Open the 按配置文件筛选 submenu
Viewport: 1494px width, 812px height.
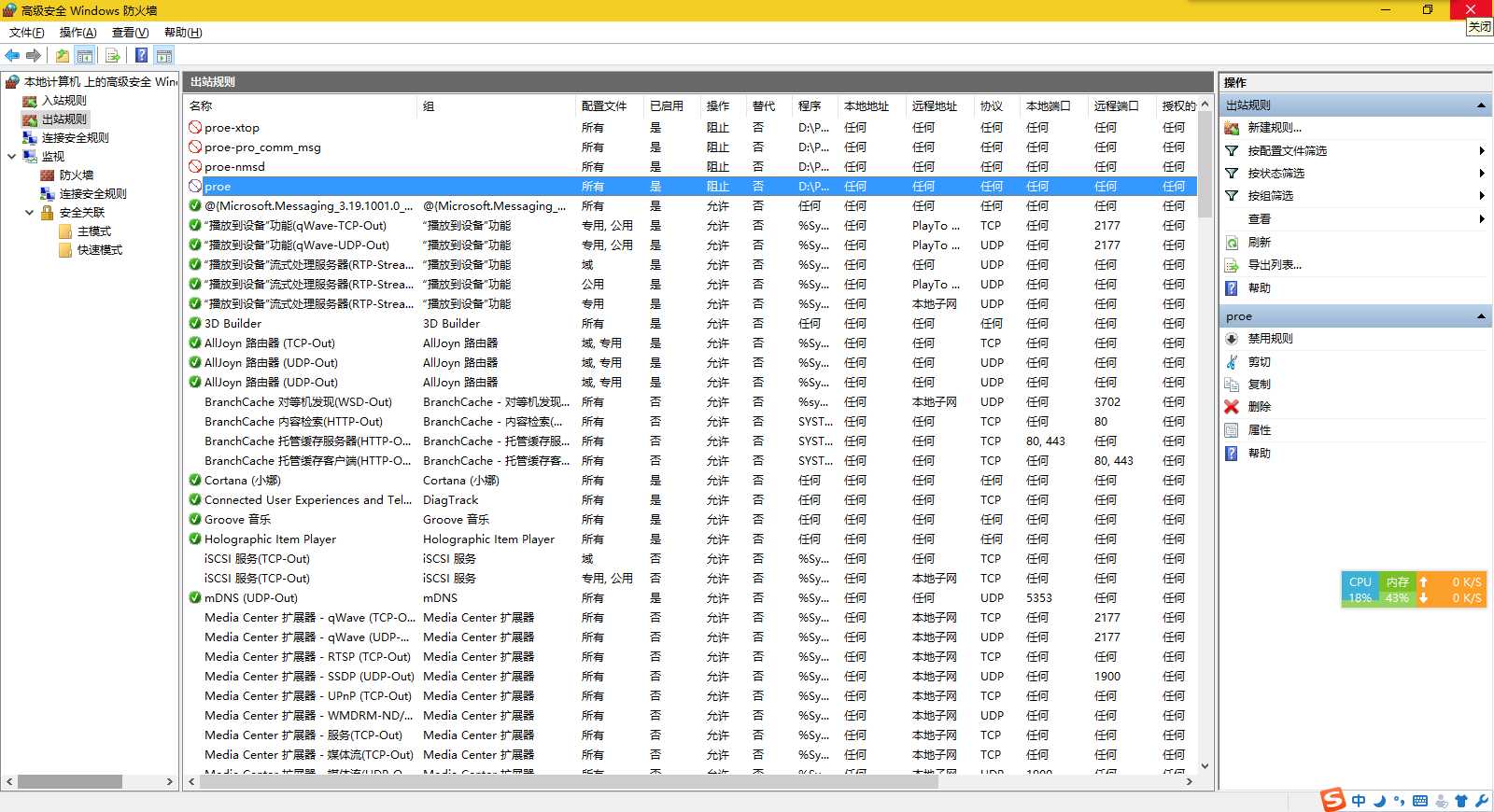coord(1355,151)
